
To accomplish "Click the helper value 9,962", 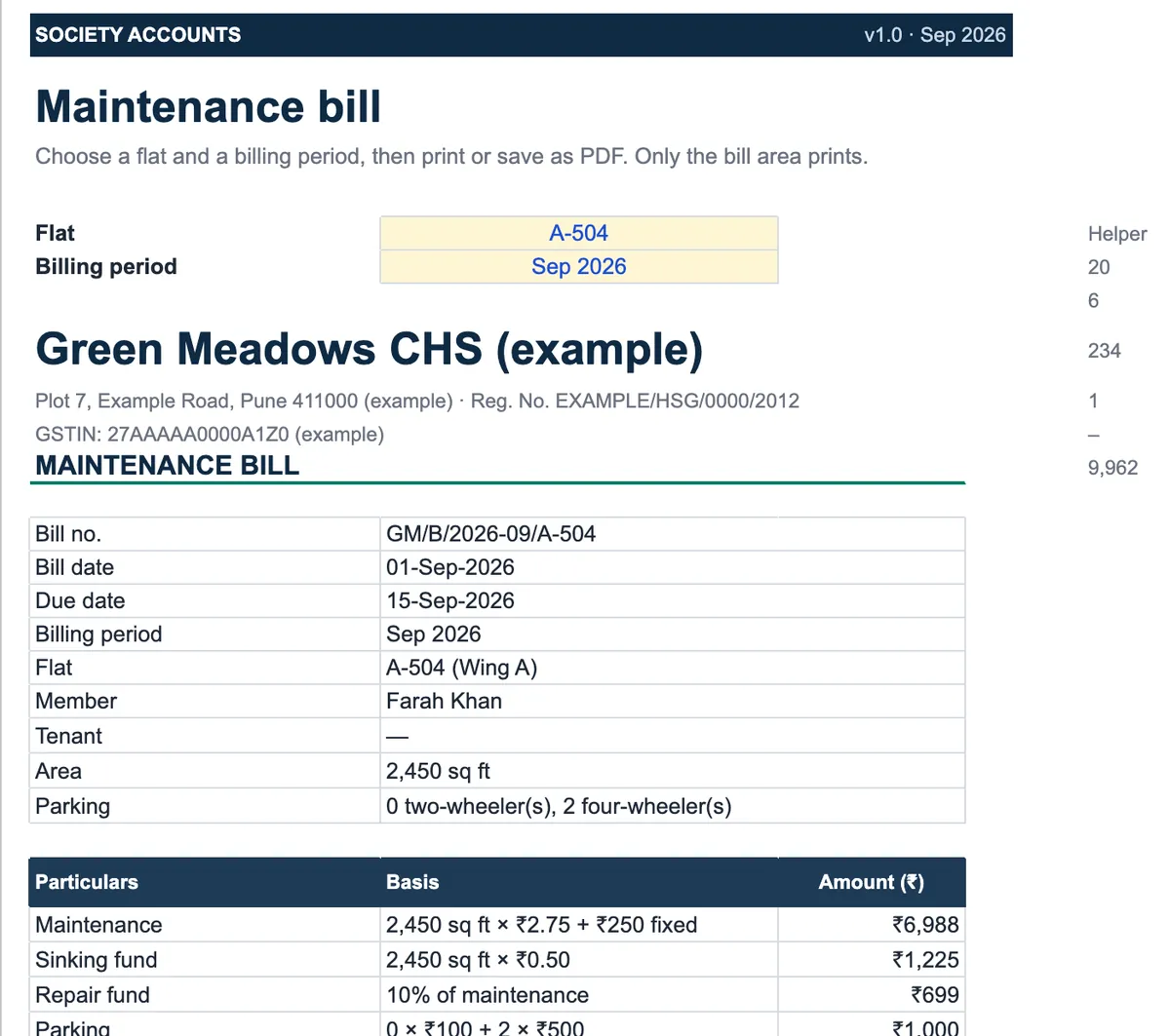I will pos(1112,468).
